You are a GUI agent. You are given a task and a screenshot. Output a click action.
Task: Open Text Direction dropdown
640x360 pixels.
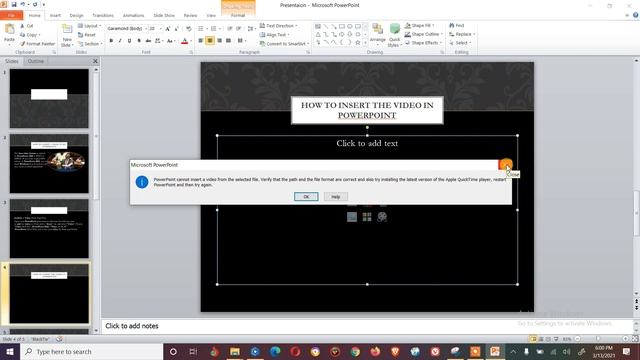pyautogui.click(x=278, y=26)
